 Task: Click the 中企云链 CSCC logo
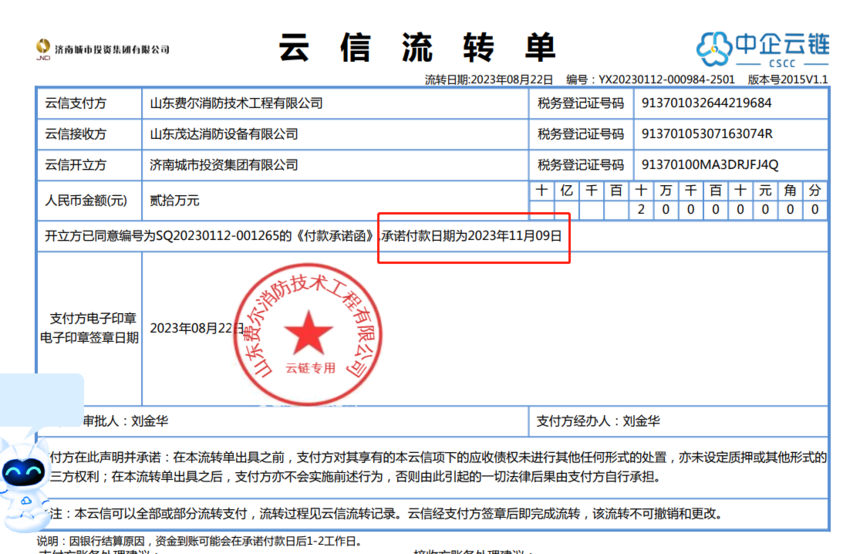[763, 49]
